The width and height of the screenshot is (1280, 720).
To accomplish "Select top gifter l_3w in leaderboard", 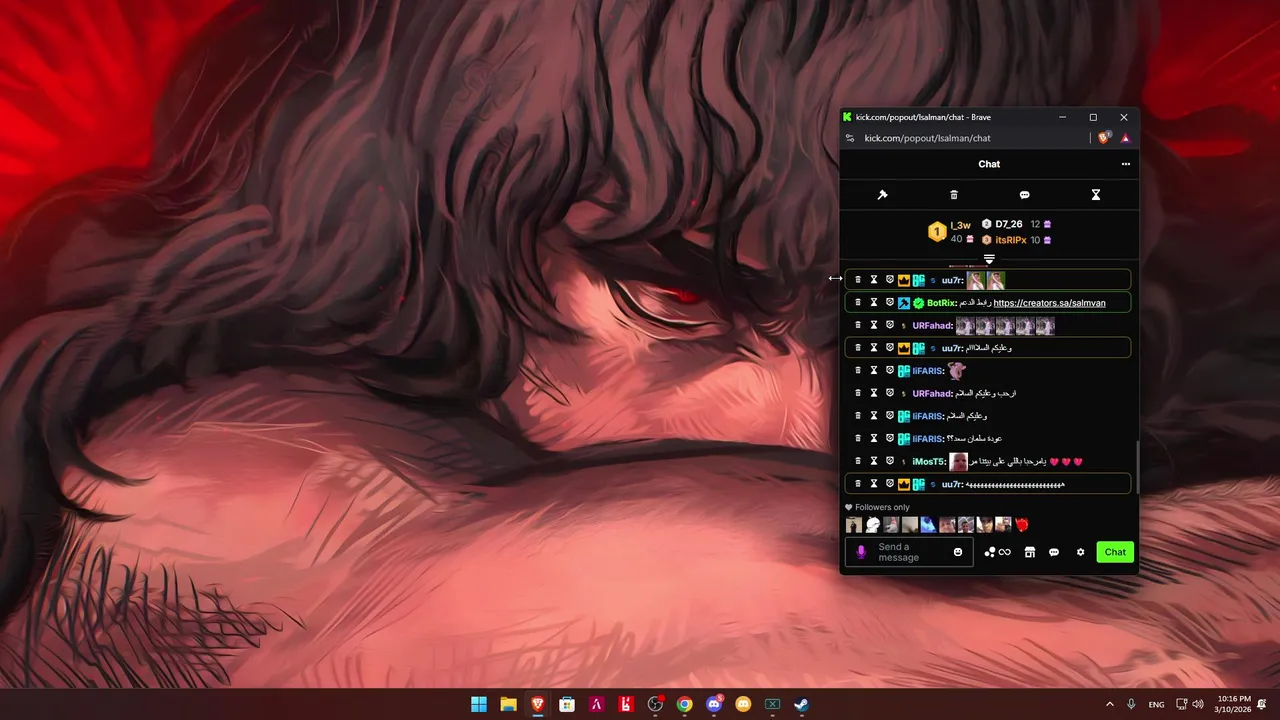I will [x=960, y=225].
